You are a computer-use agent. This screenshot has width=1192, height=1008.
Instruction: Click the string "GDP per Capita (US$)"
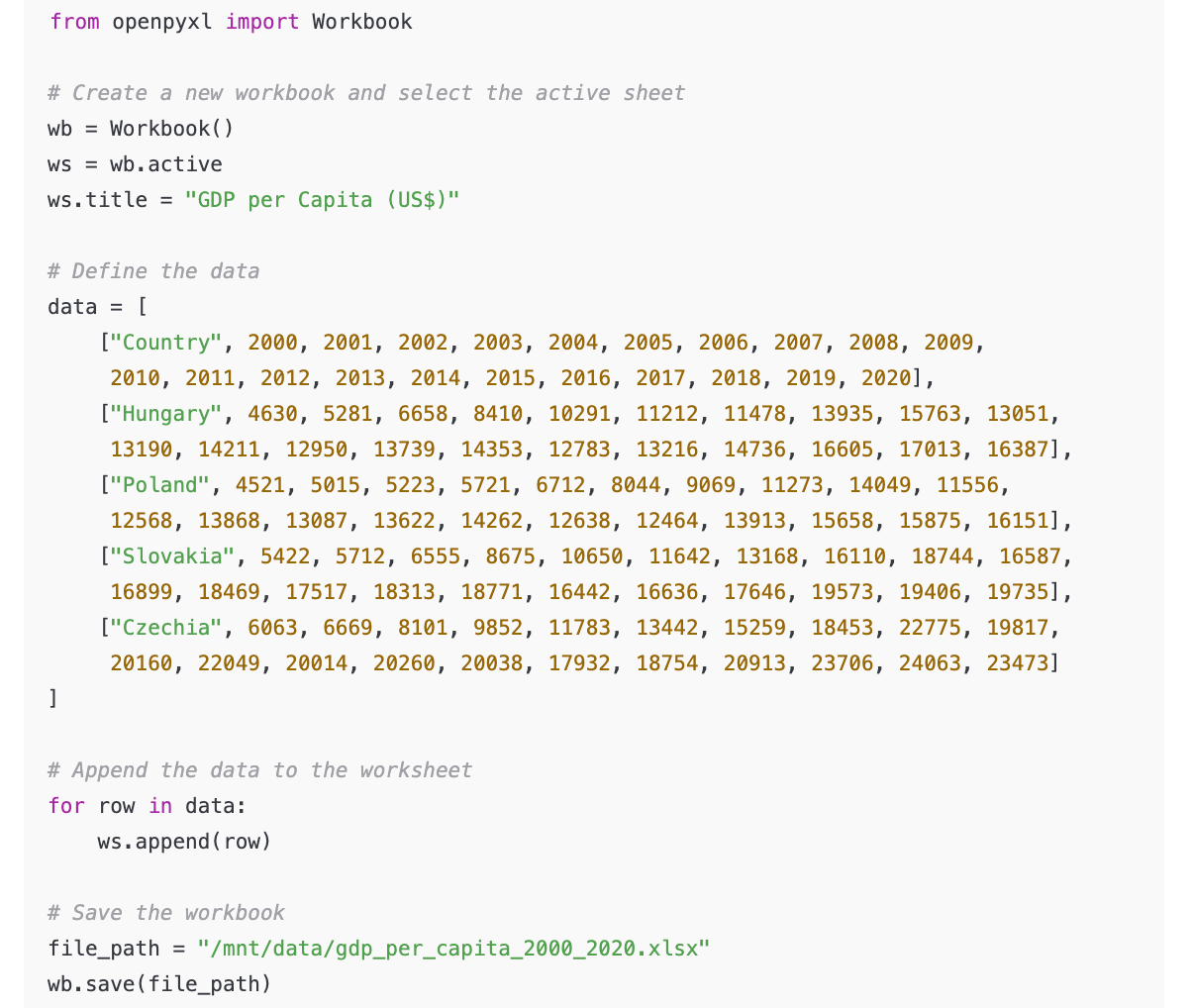(x=322, y=200)
